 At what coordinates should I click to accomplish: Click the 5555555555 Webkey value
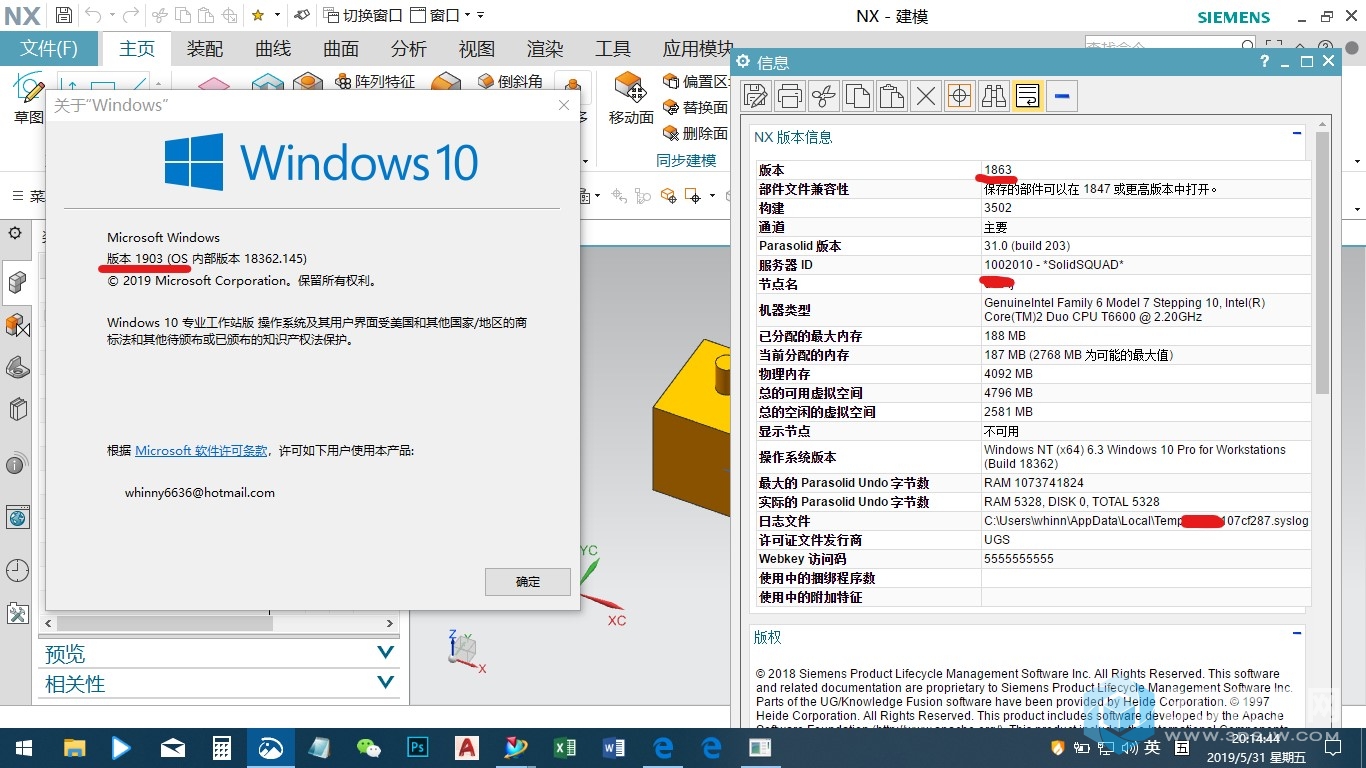click(x=1019, y=558)
